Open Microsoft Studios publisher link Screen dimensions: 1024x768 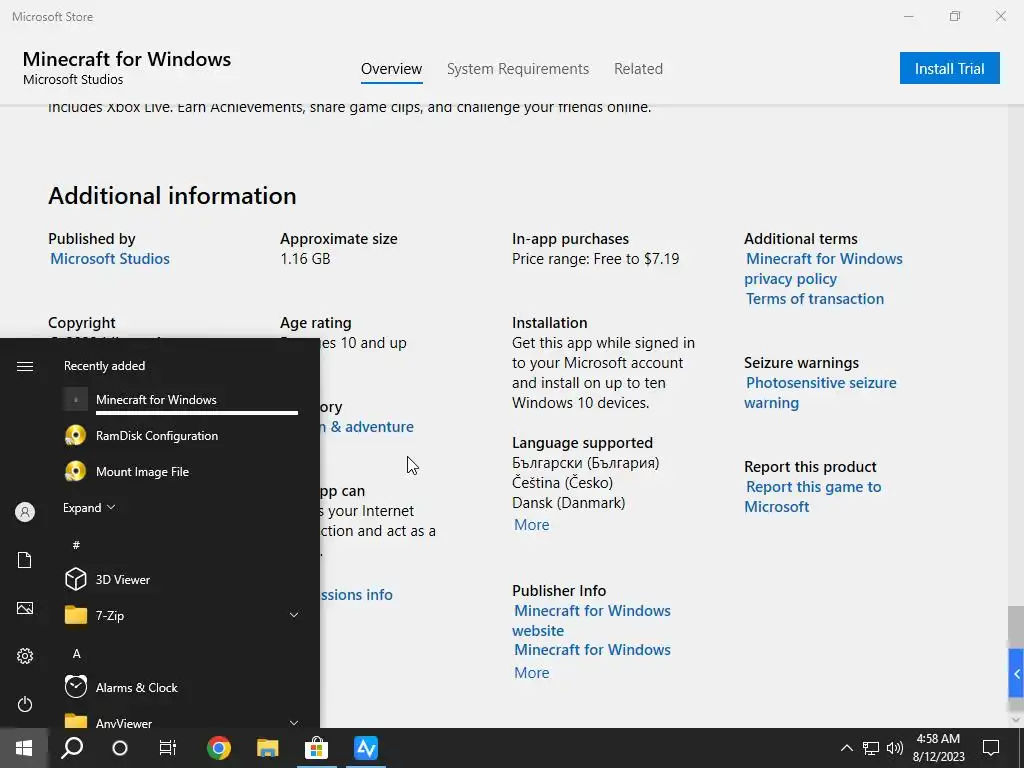110,259
